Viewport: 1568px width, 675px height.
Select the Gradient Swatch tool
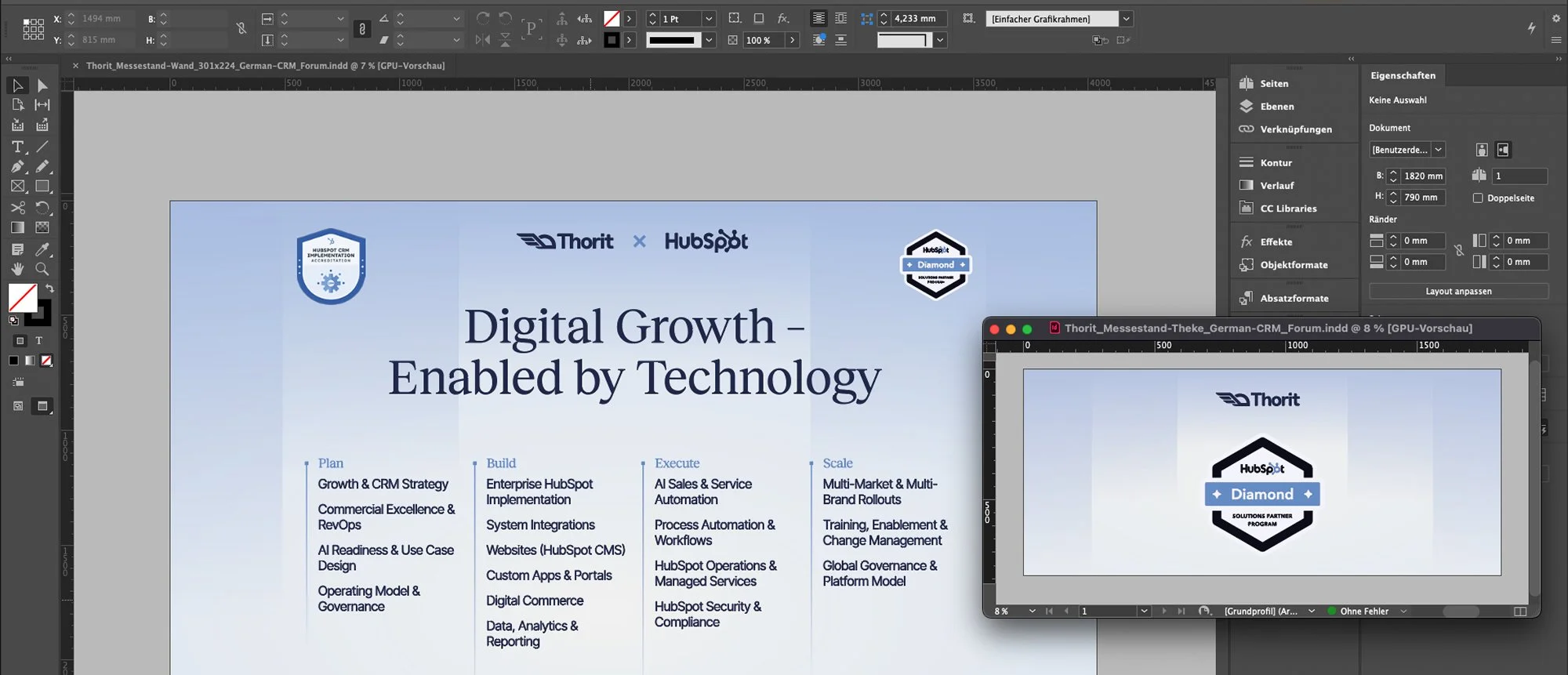[17, 227]
